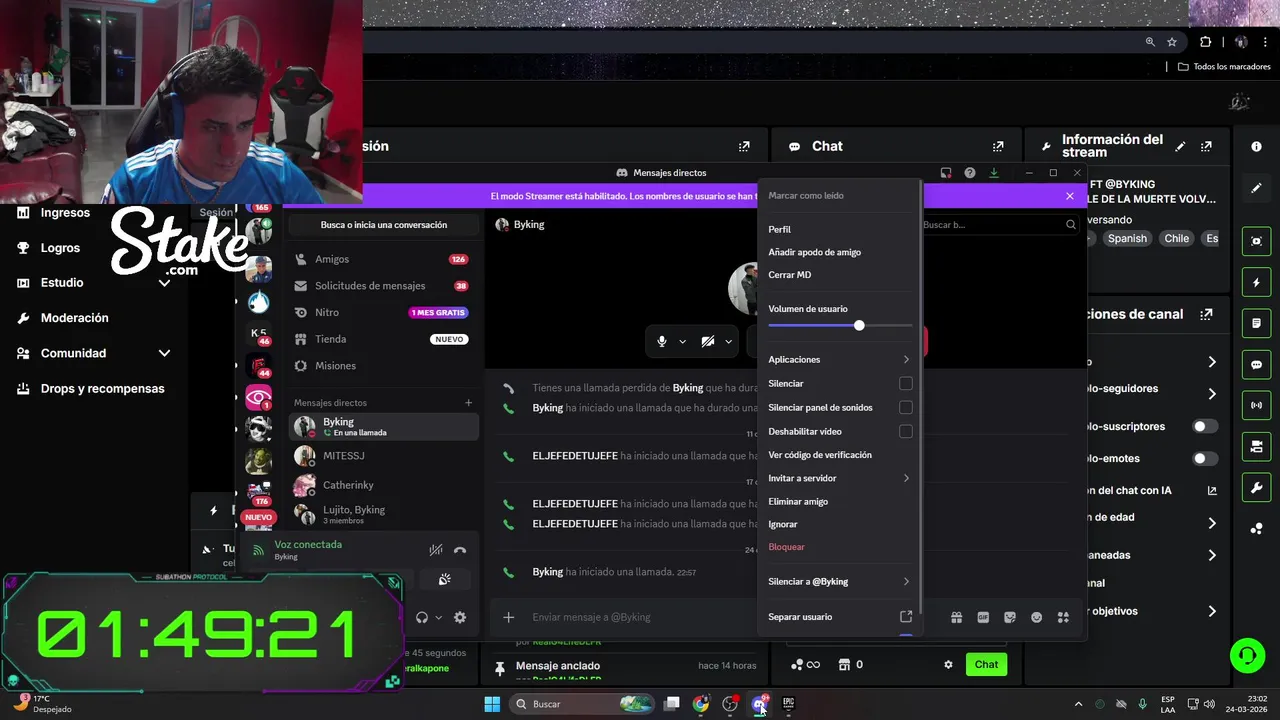Screen dimensions: 1280x720
Task: Click the green Chat button
Action: (x=986, y=664)
